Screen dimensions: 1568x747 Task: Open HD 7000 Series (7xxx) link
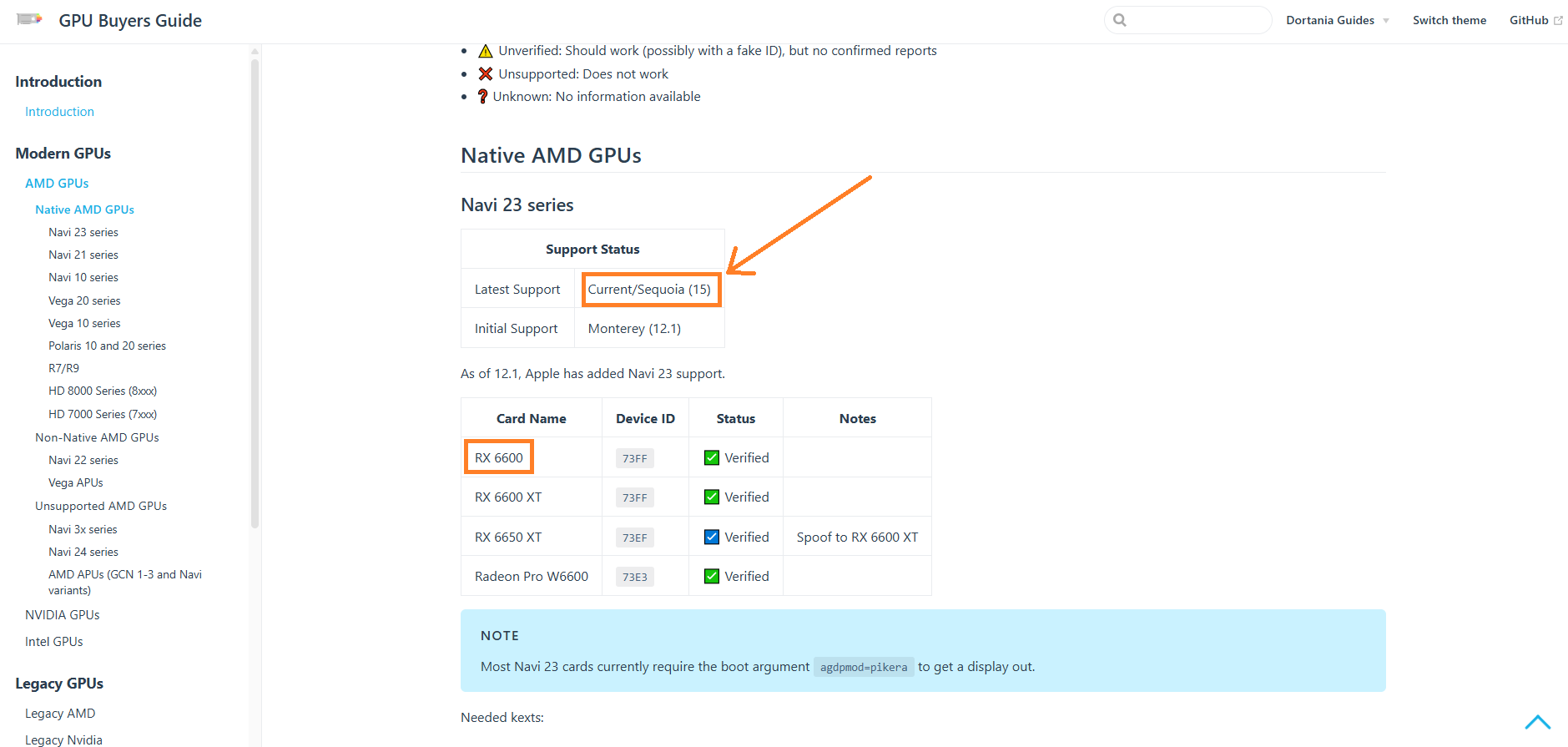point(103,414)
